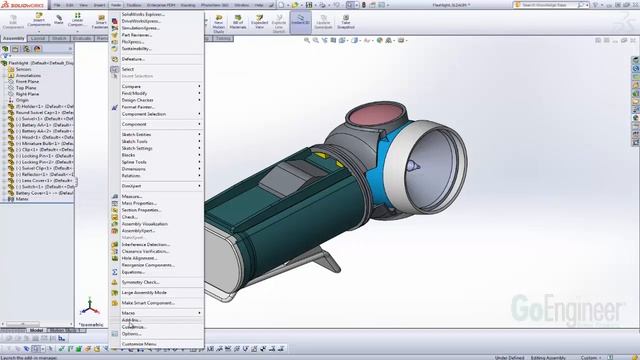Open SimulationXpress menu entry
640x360 pixels.
140,28
